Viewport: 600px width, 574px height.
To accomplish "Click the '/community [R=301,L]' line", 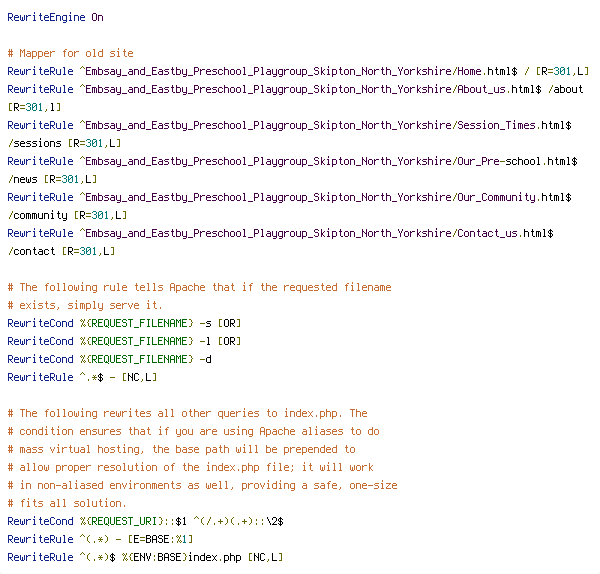I will click(x=67, y=215).
